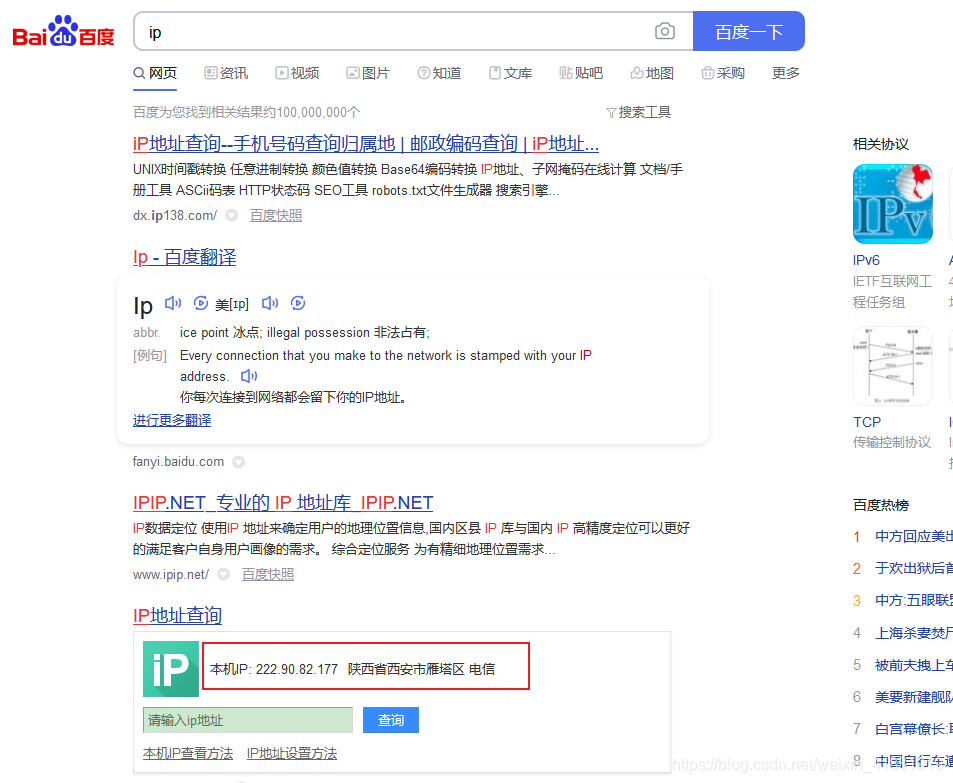The height and width of the screenshot is (783, 953).
Task: Click the replay icon after American pronunciation
Action: coord(298,303)
